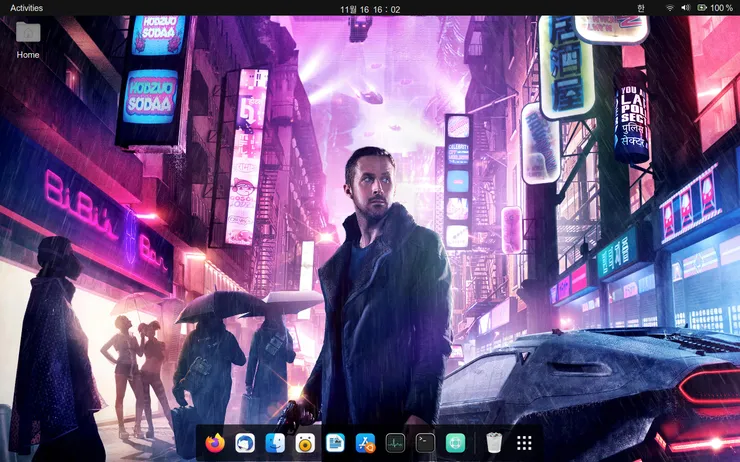Click the 100 % battery label
The width and height of the screenshot is (740, 462).
tap(722, 8)
